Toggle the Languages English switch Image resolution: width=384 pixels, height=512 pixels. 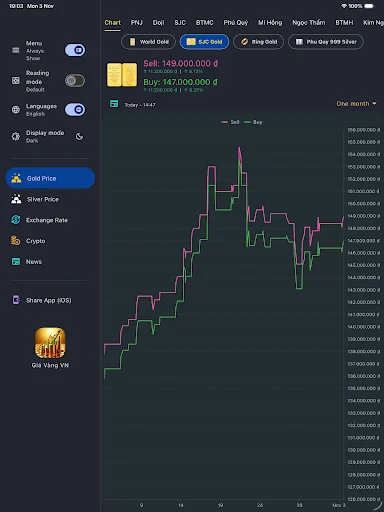point(75,110)
